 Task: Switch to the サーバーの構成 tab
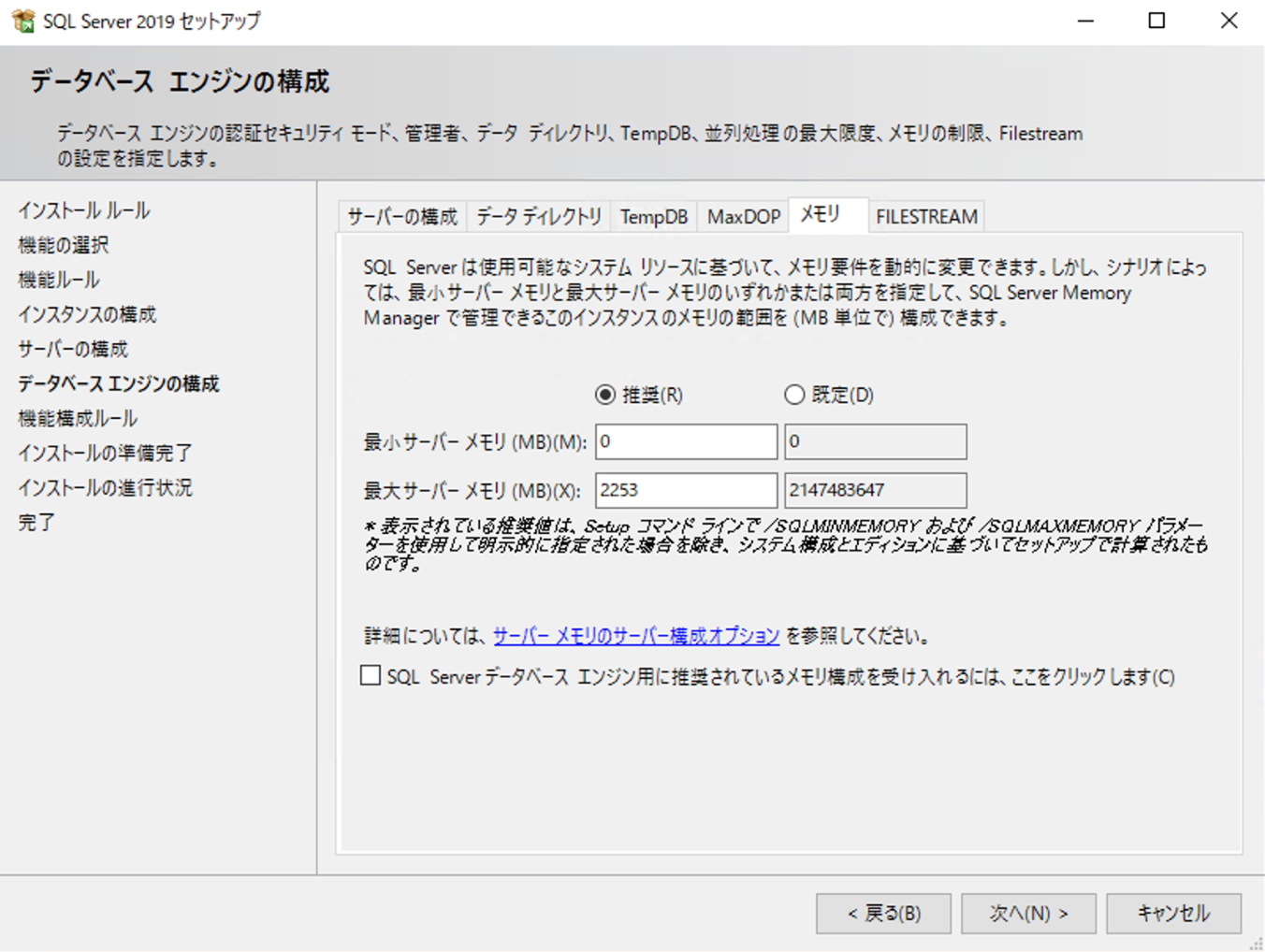(402, 217)
